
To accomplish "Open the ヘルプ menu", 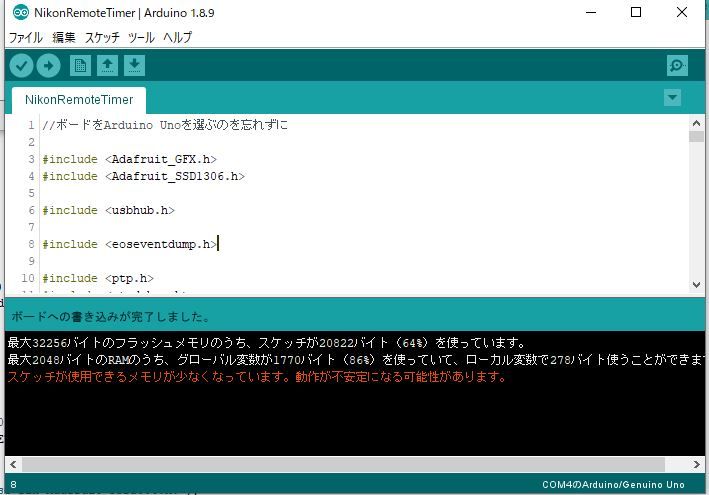I will pyautogui.click(x=178, y=38).
